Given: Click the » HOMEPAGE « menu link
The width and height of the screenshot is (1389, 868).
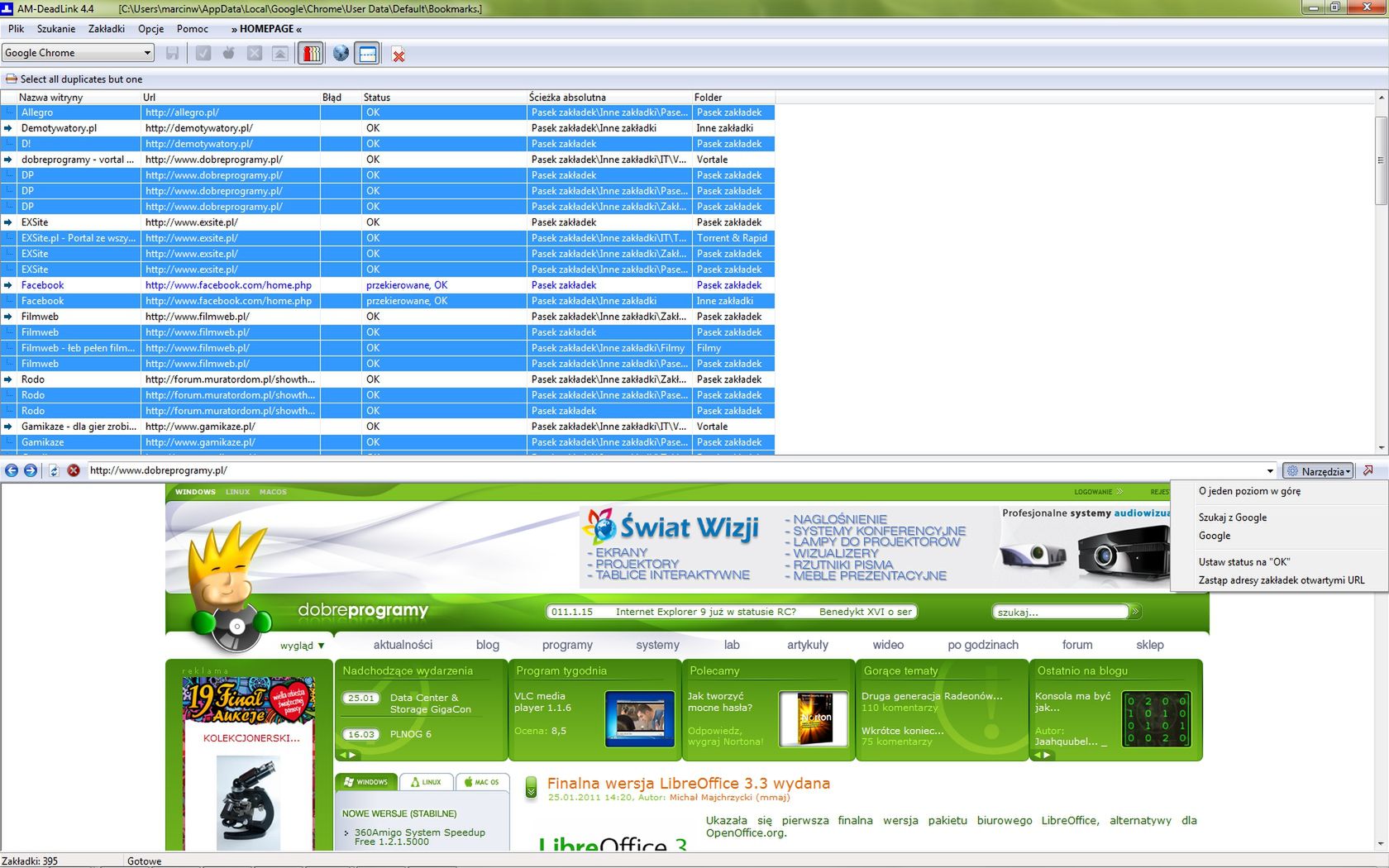Looking at the screenshot, I should [x=267, y=29].
